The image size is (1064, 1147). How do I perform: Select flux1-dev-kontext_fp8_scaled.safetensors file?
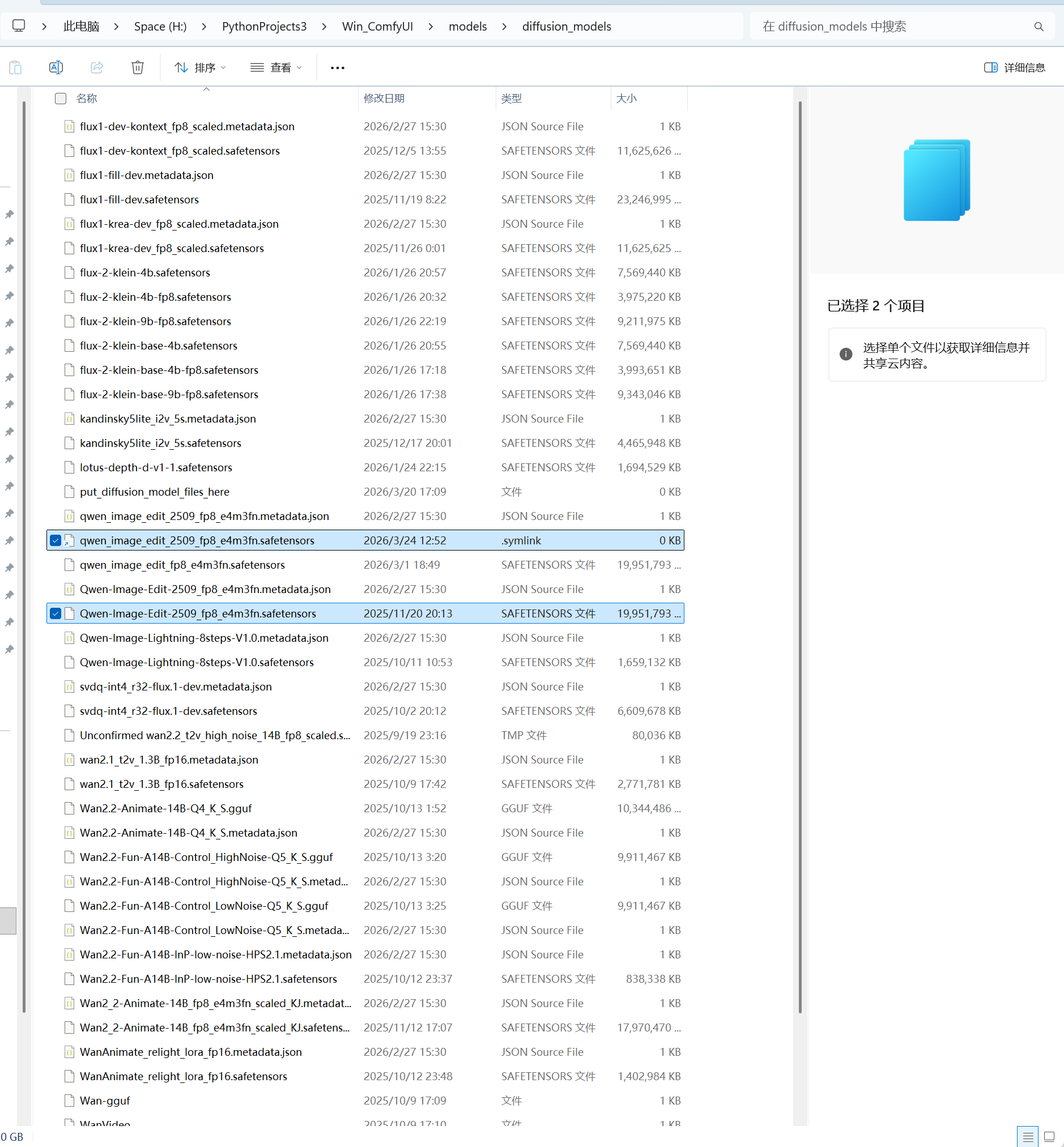point(365,151)
